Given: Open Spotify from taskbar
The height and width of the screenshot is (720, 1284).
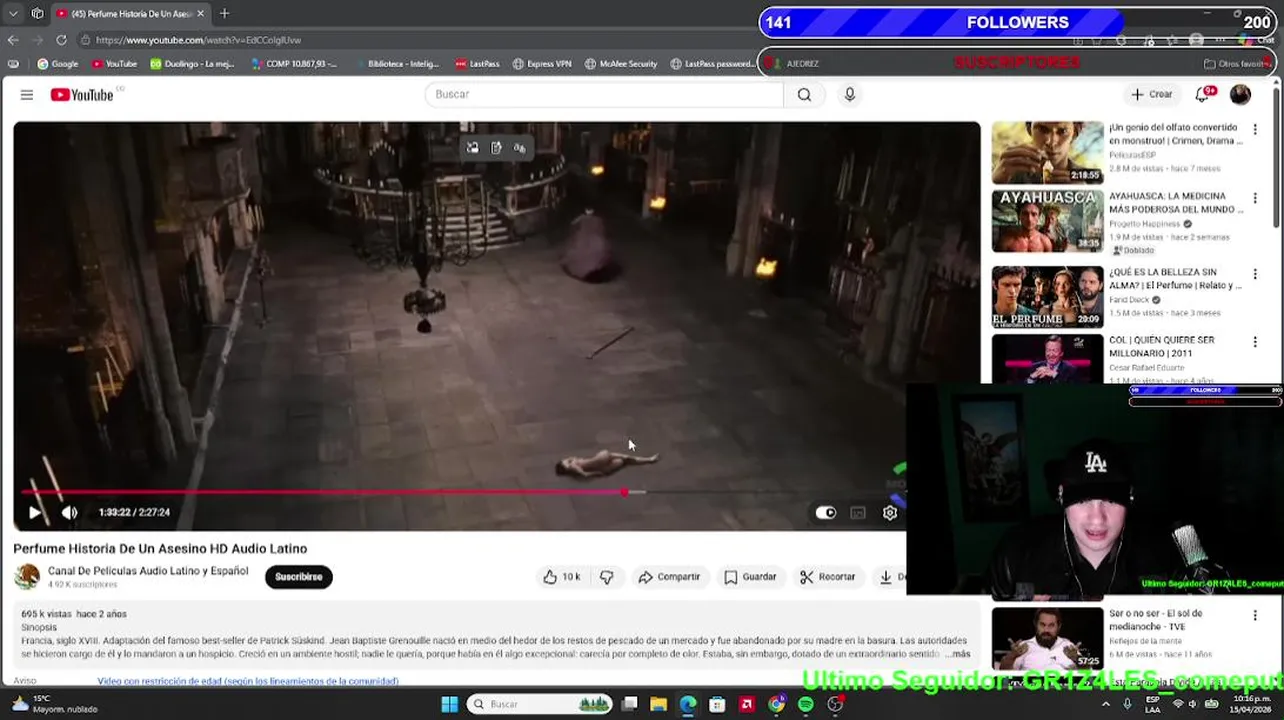Looking at the screenshot, I should point(805,704).
